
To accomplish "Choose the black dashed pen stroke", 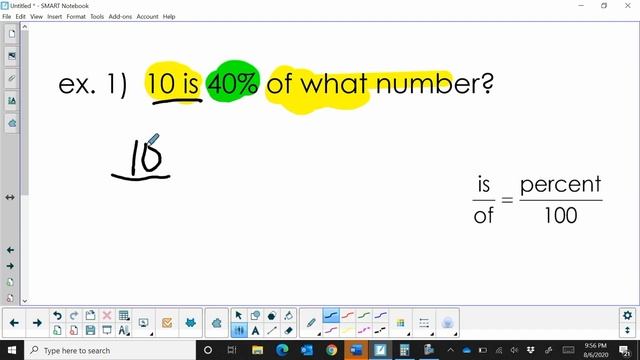I will click(x=380, y=330).
